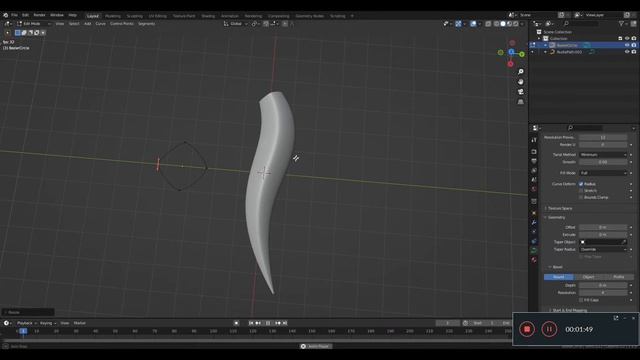Open the View Layer properties tab icon
The image size is (640, 360).
(x=534, y=170)
